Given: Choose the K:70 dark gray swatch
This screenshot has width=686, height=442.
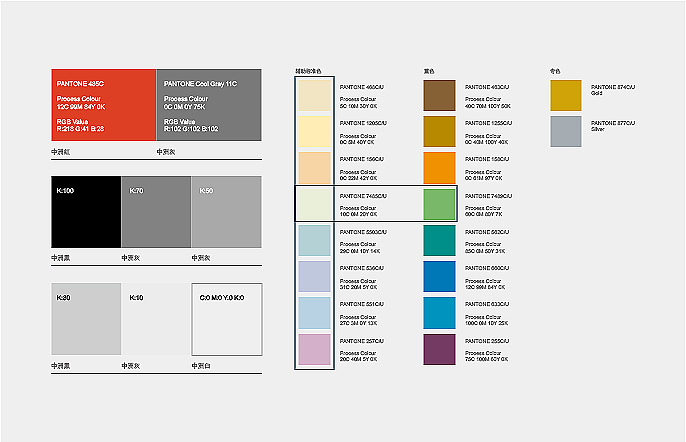Looking at the screenshot, I should point(155,211).
